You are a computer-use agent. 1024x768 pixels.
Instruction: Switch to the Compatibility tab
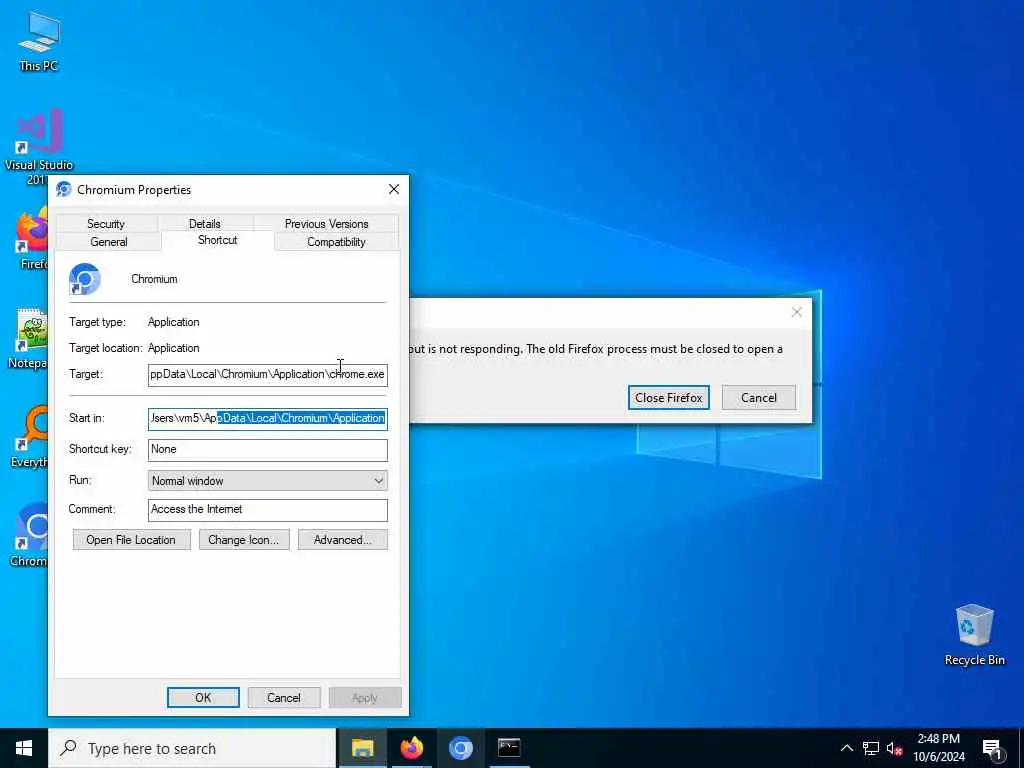point(336,242)
